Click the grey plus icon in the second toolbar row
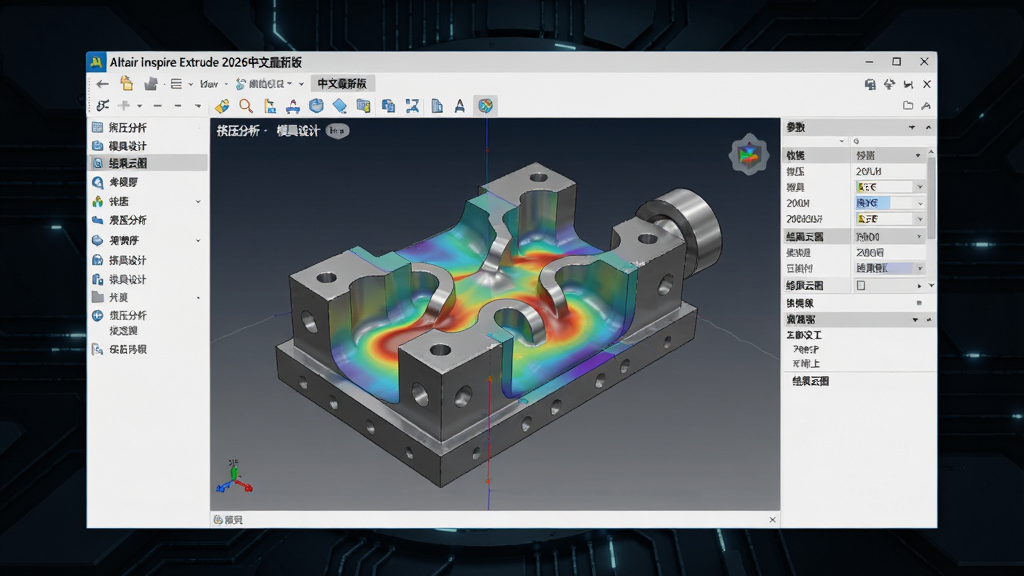The image size is (1024, 576). click(123, 105)
